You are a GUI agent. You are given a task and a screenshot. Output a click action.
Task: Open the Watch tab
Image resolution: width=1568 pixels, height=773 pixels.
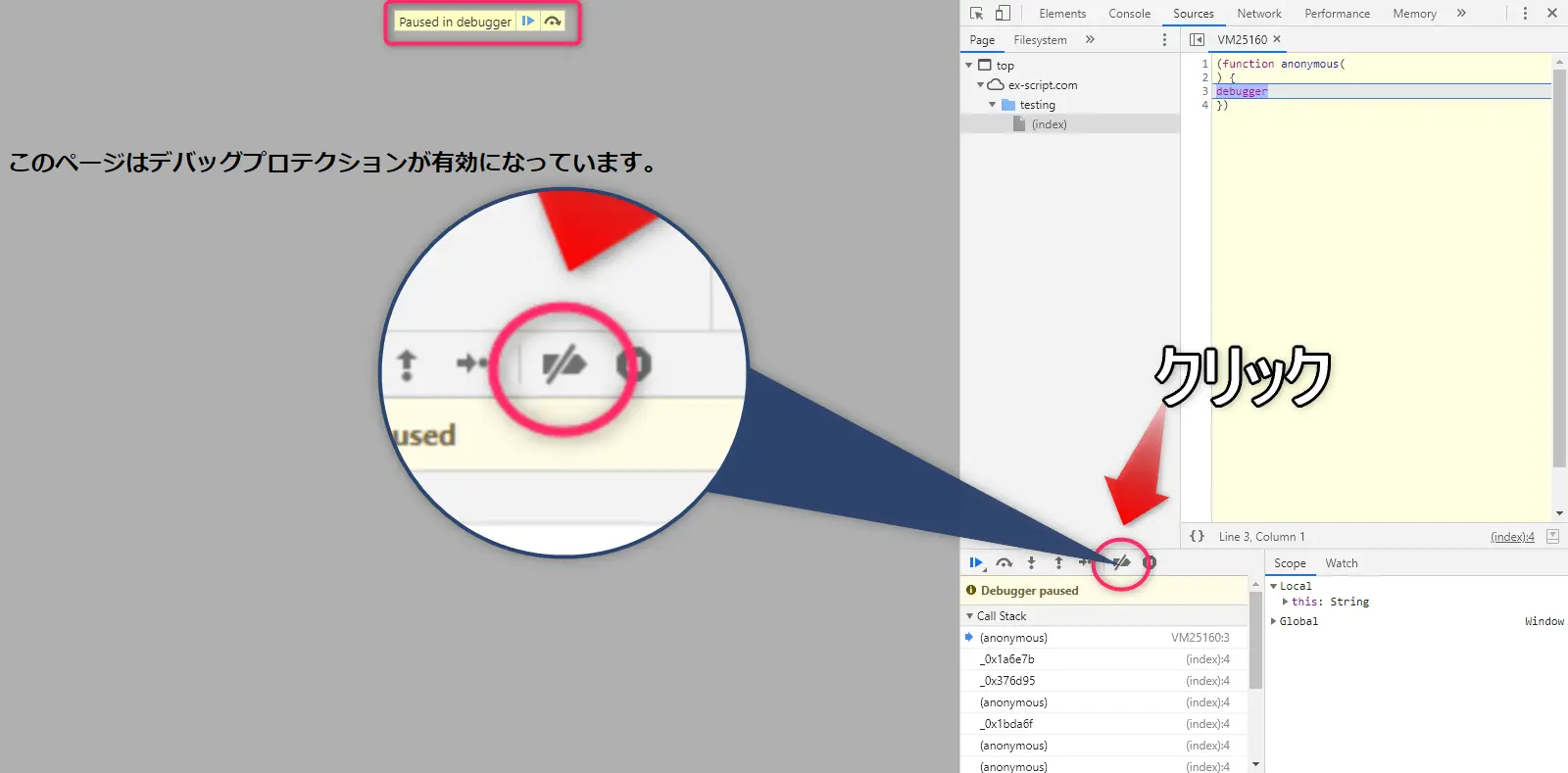1341,563
